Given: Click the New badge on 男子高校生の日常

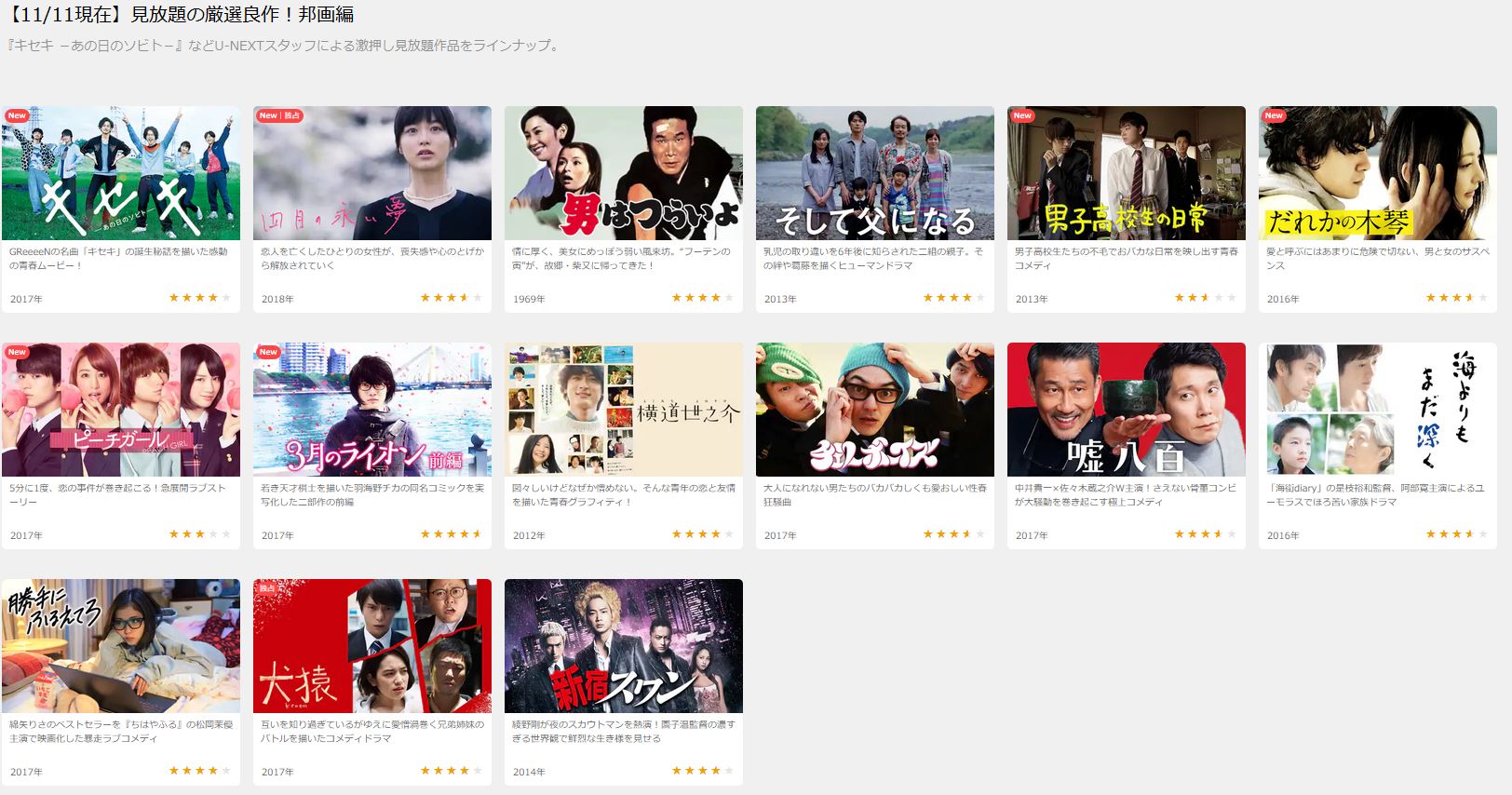Looking at the screenshot, I should point(1022,115).
